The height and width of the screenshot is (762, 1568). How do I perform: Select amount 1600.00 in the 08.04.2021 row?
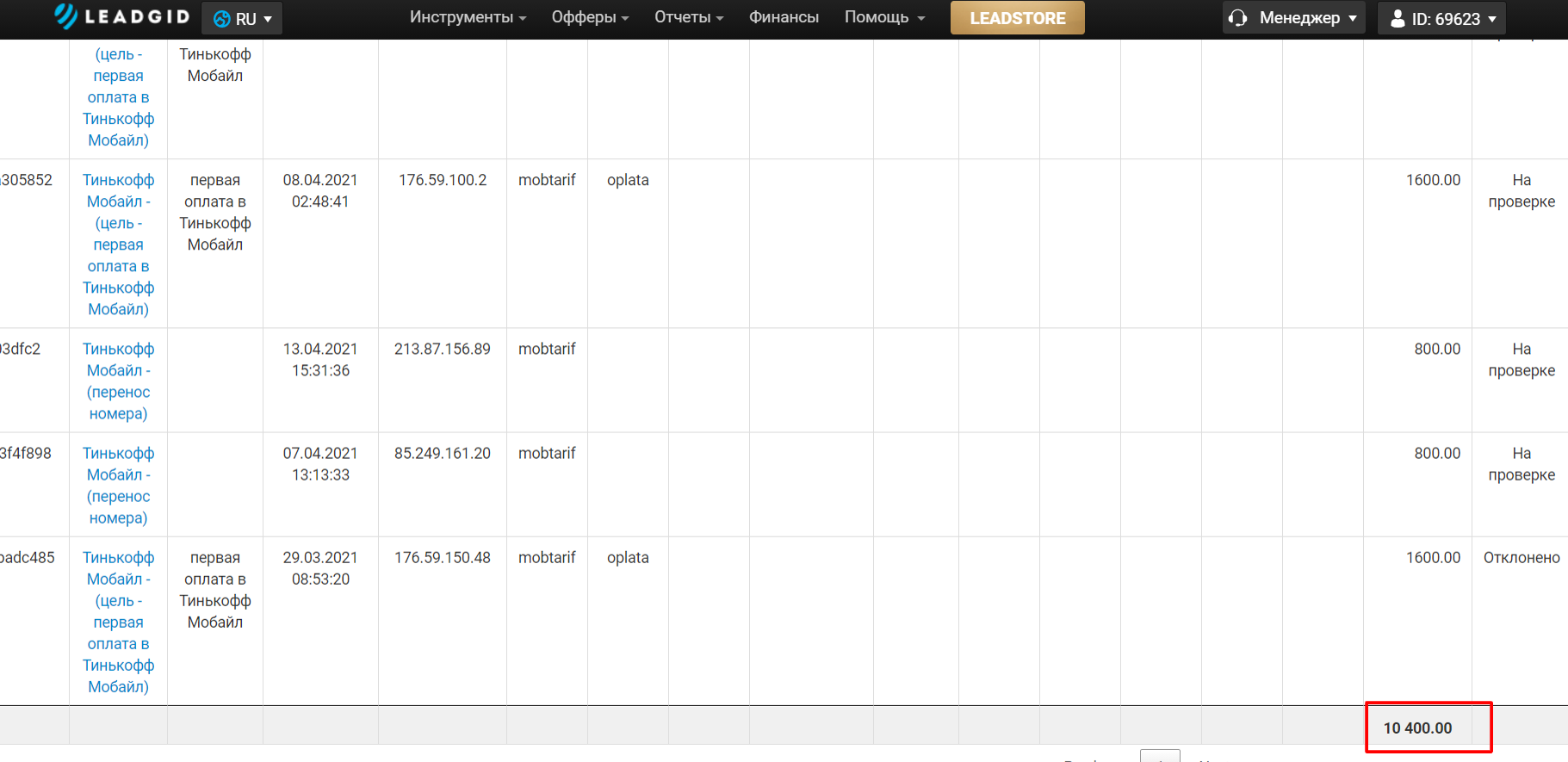pyautogui.click(x=1433, y=180)
